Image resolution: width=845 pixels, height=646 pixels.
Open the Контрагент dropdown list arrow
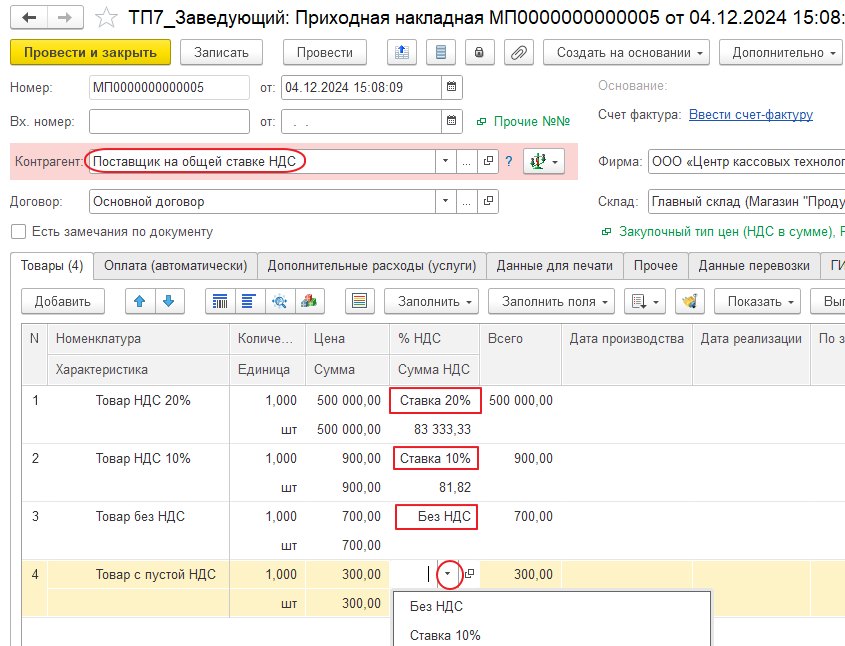tap(445, 161)
